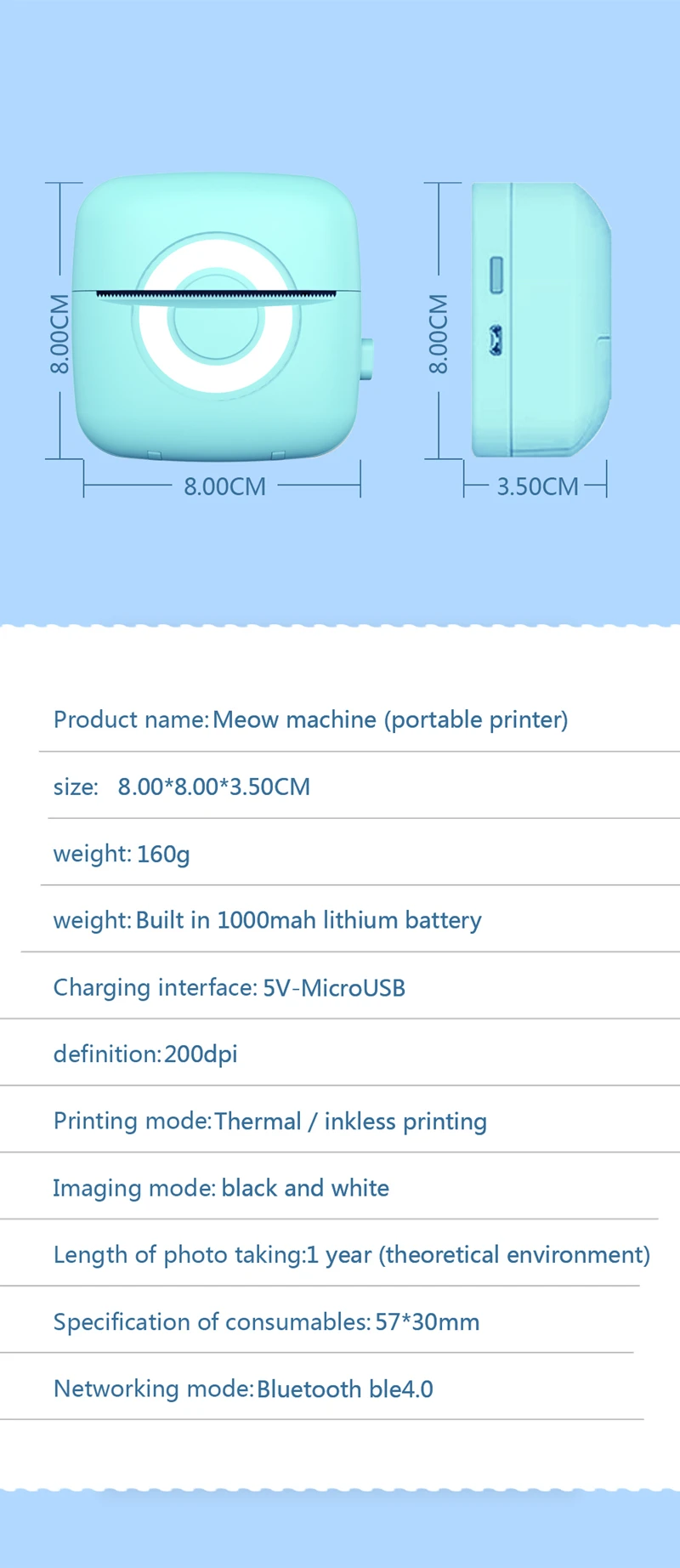Click the paper cutter slot on printer
This screenshot has width=680, height=1568.
pos(217,294)
